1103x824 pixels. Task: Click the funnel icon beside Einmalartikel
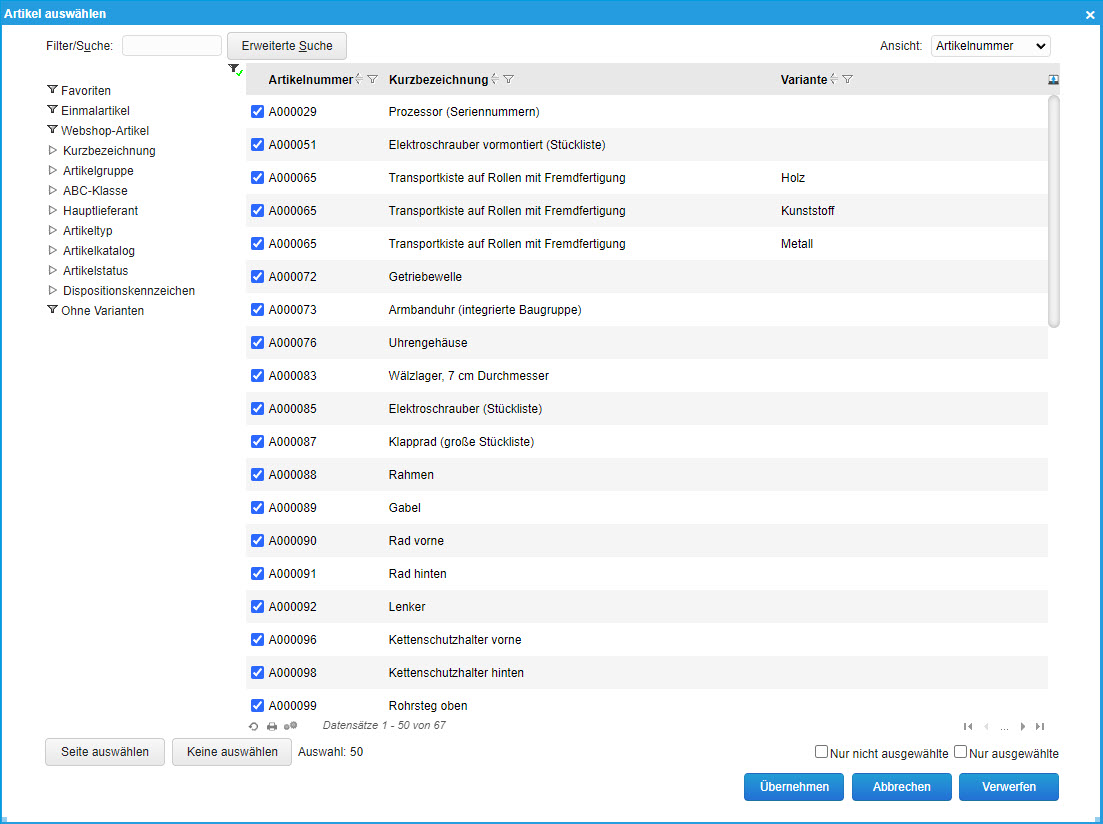coord(52,110)
